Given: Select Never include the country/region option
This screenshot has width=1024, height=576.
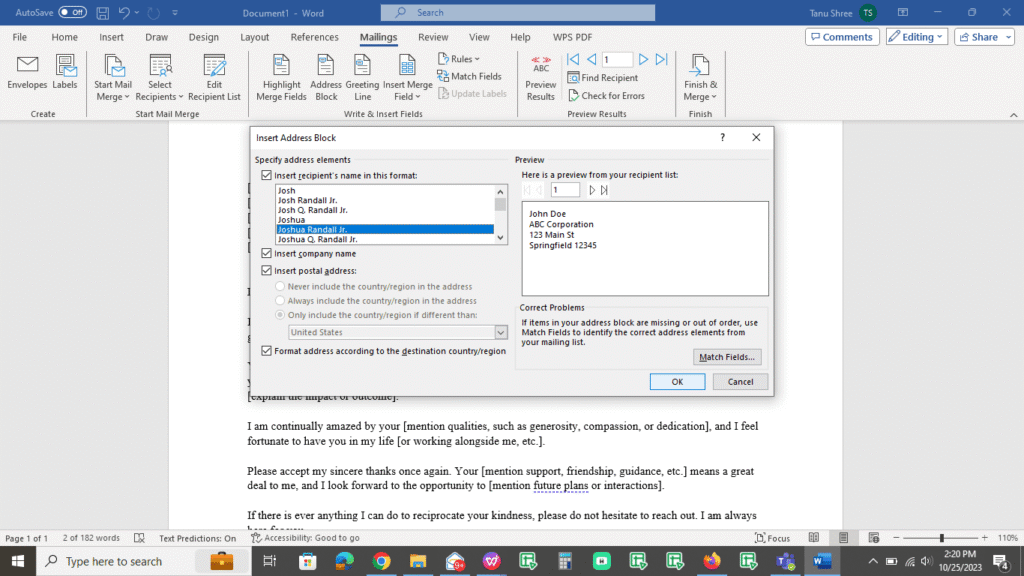Looking at the screenshot, I should pos(280,286).
